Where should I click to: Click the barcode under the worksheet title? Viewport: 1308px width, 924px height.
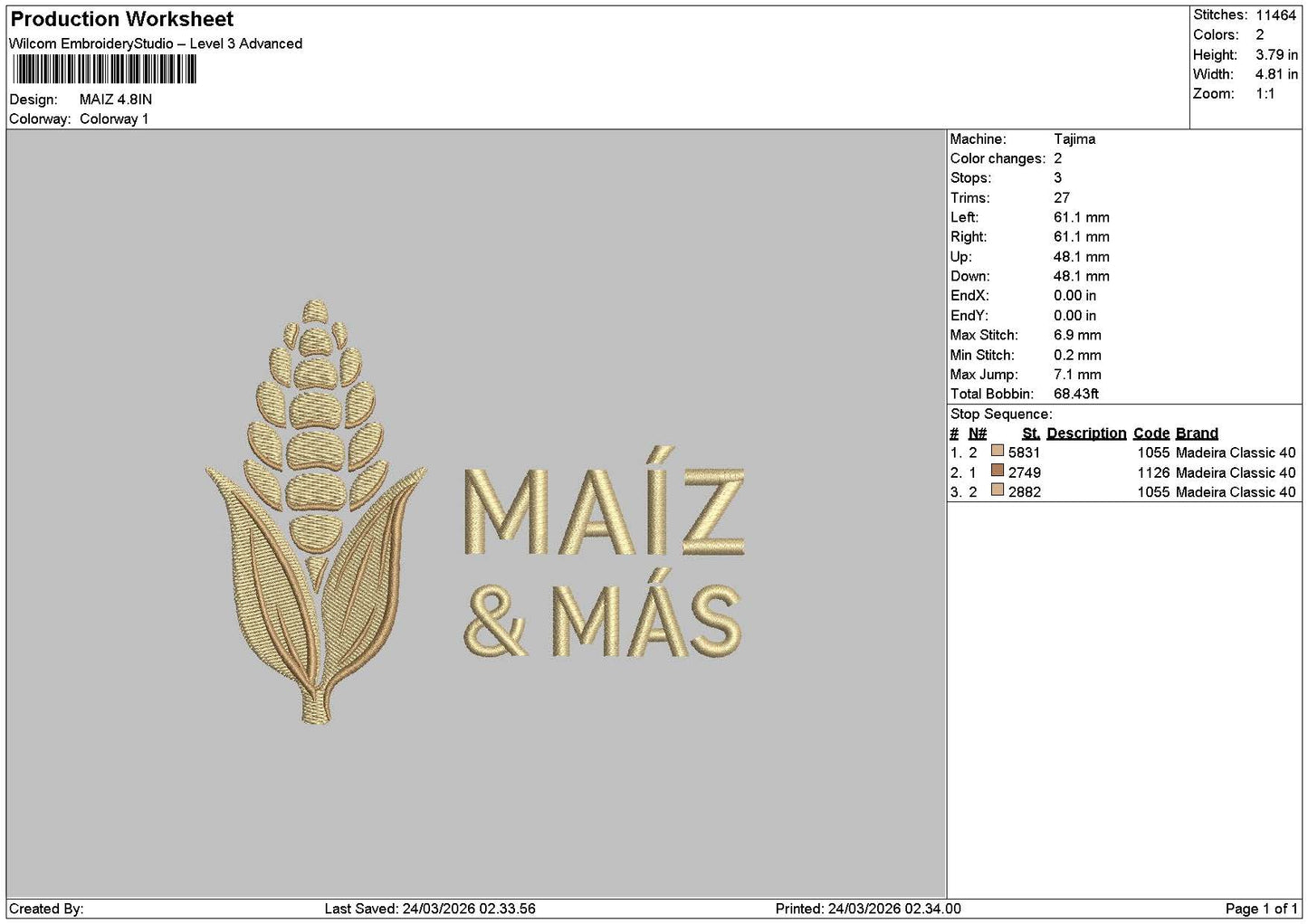click(x=105, y=70)
